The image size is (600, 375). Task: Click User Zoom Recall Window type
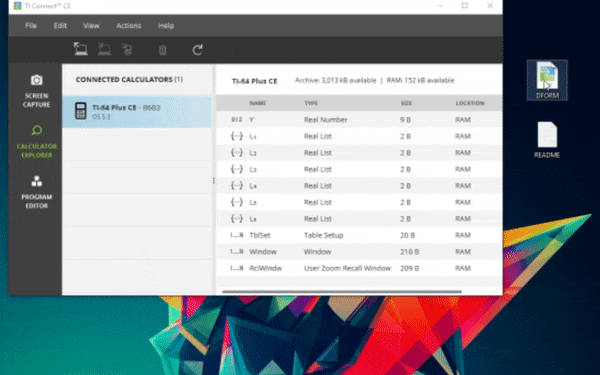(347, 268)
